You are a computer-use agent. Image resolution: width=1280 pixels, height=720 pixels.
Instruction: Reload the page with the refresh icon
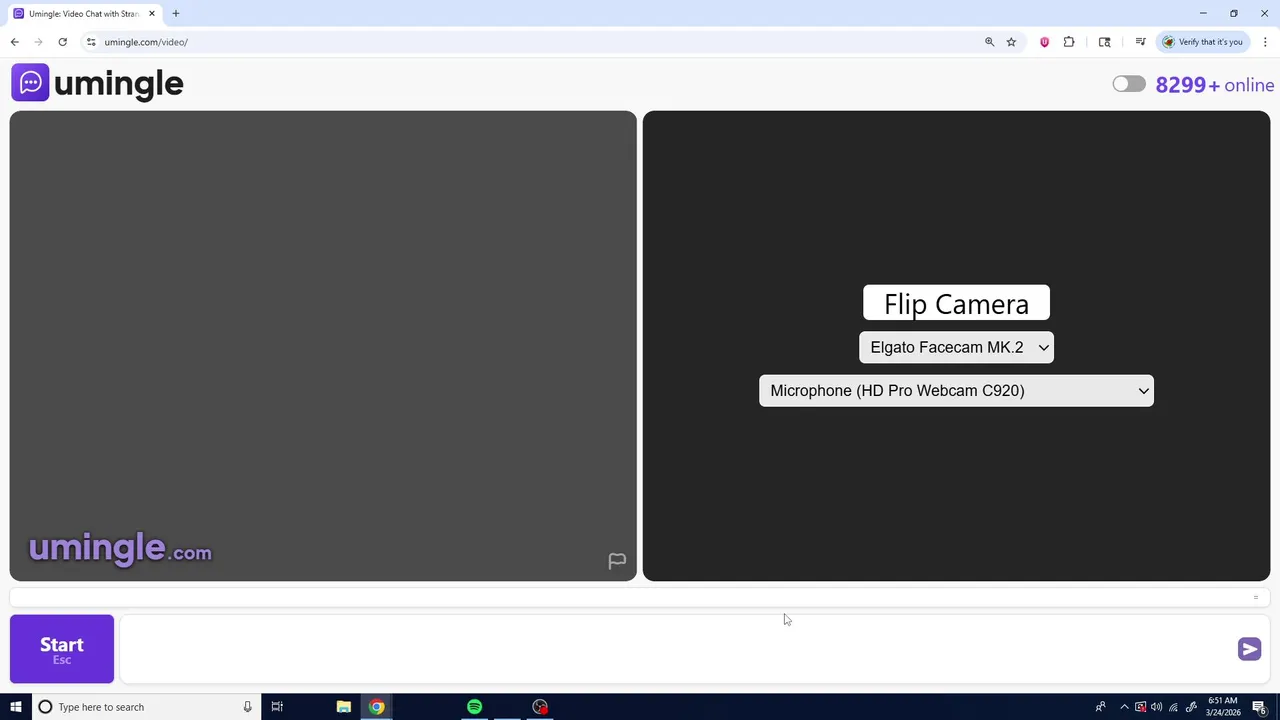point(62,42)
